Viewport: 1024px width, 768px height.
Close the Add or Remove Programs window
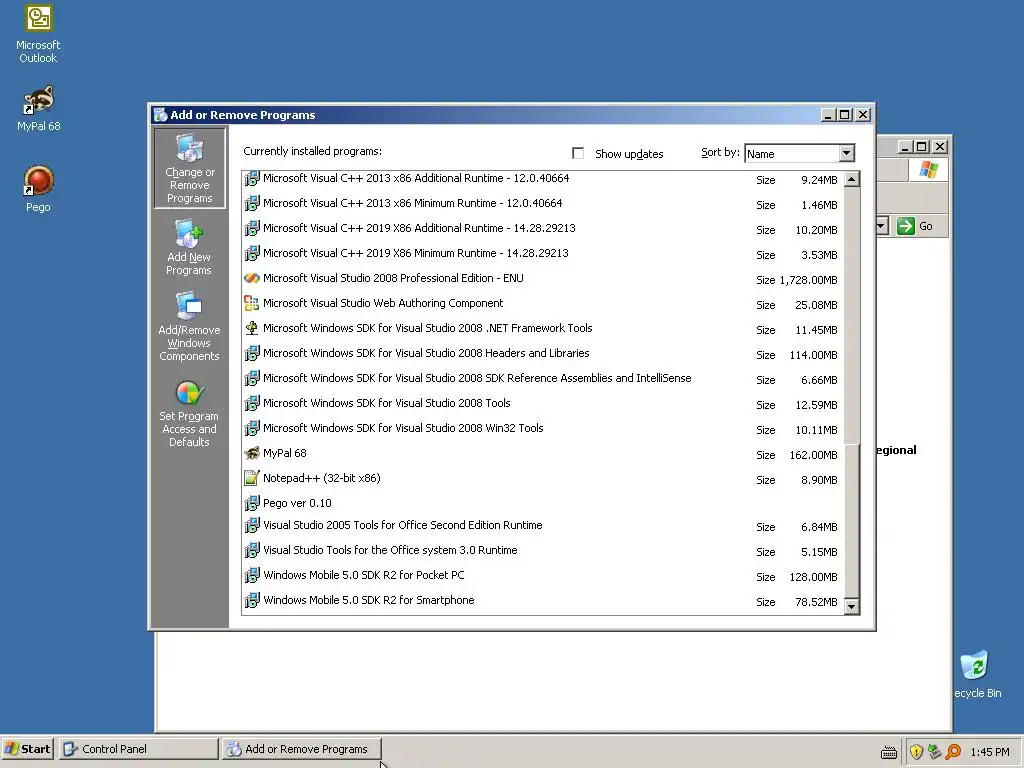point(863,115)
